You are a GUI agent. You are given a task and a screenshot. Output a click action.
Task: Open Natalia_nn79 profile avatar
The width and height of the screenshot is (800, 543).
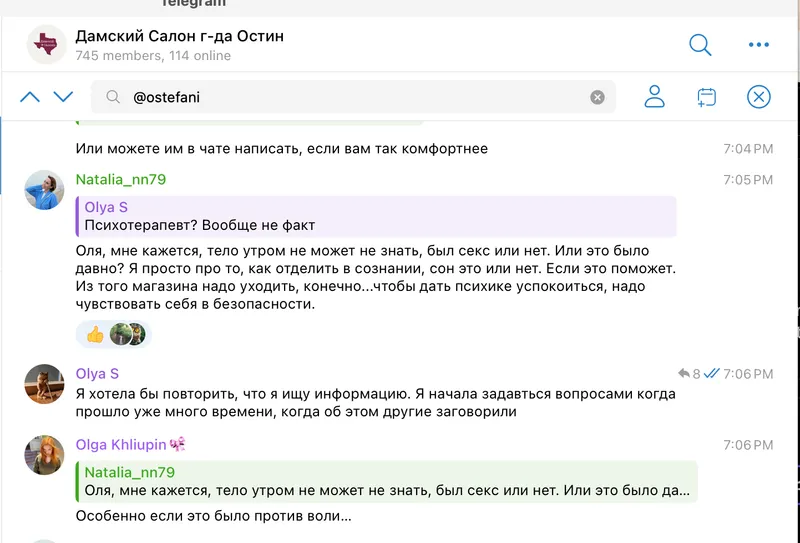click(44, 190)
